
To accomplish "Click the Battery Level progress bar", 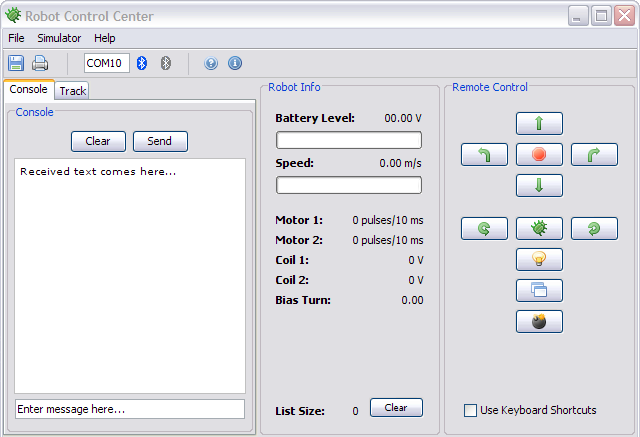I will pos(349,140).
